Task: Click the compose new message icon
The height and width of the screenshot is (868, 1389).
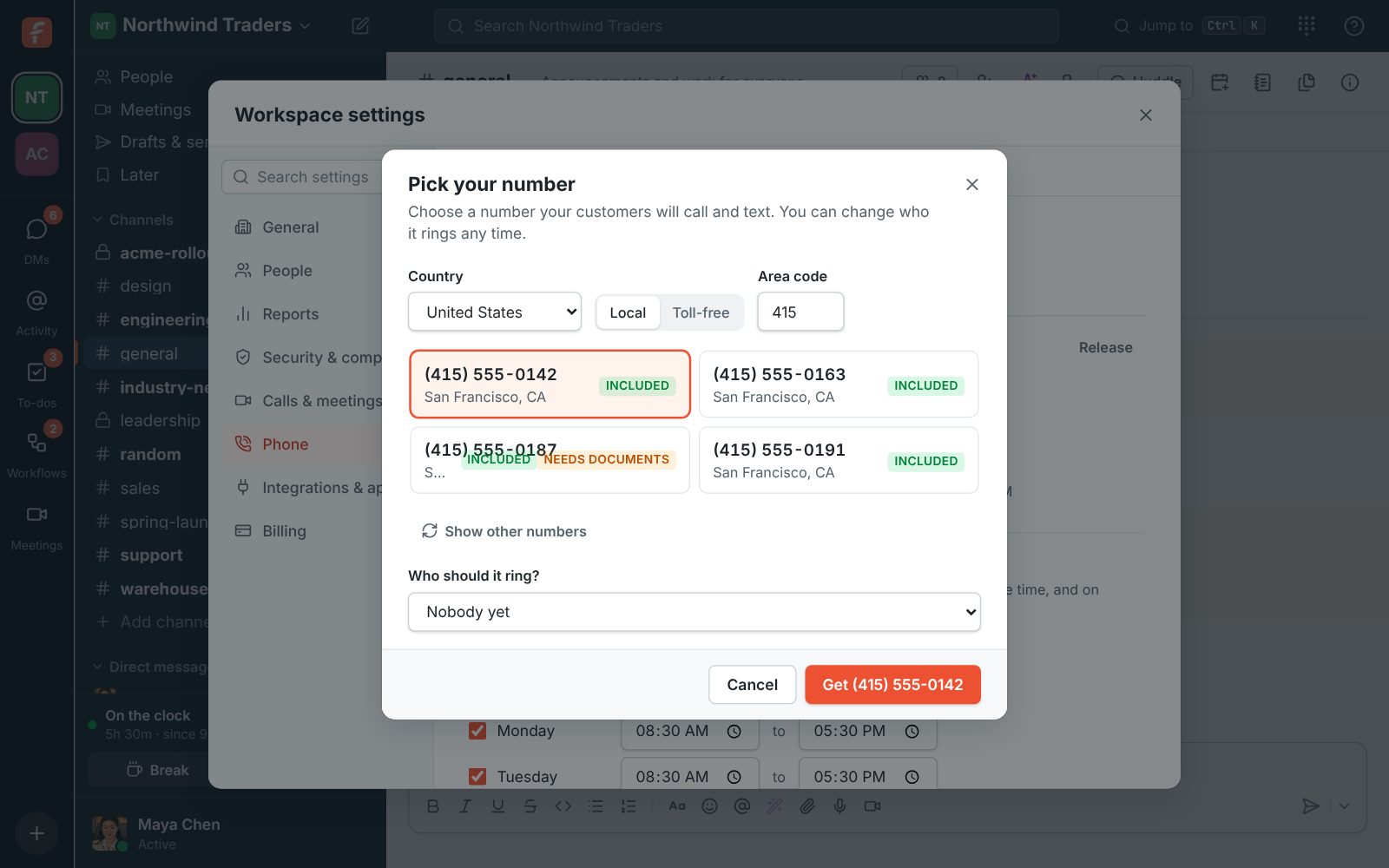Action: pyautogui.click(x=360, y=26)
